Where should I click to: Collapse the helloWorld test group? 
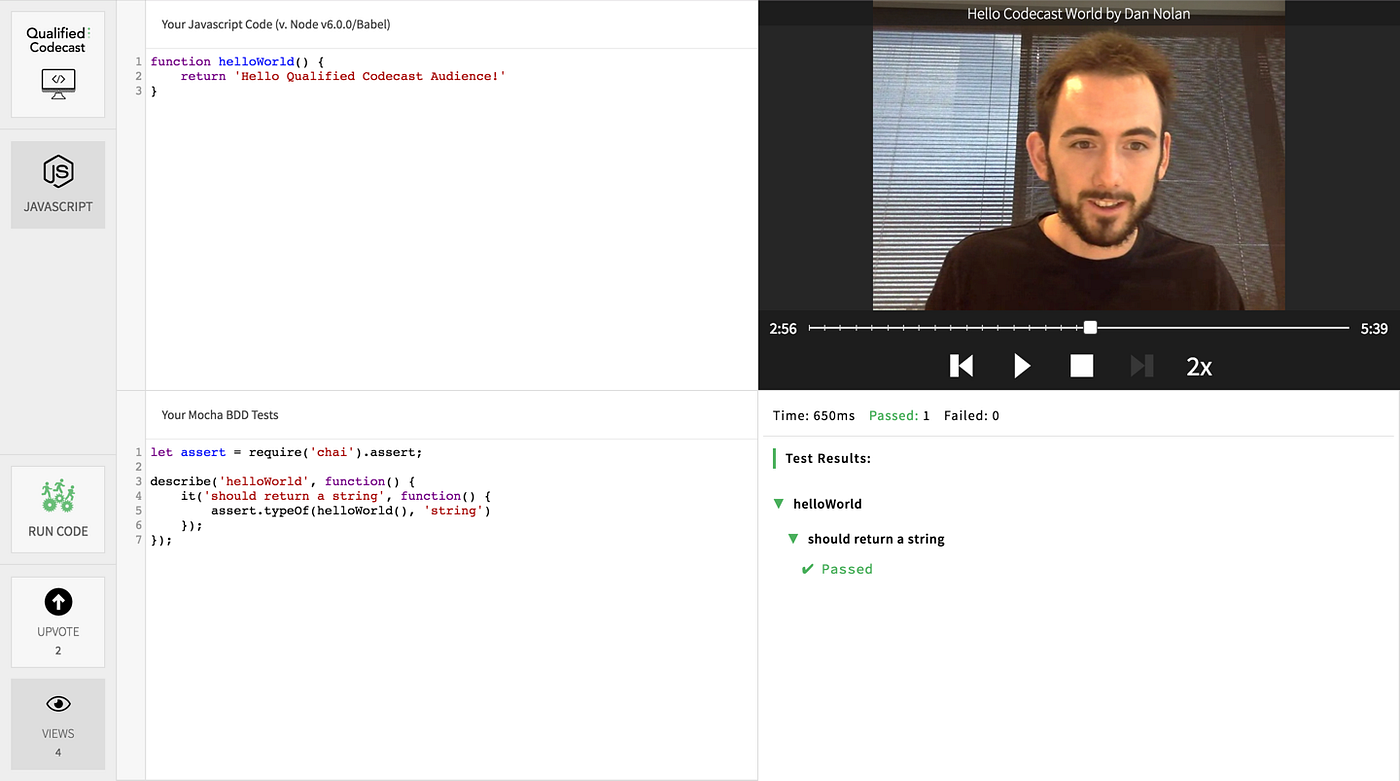(779, 504)
